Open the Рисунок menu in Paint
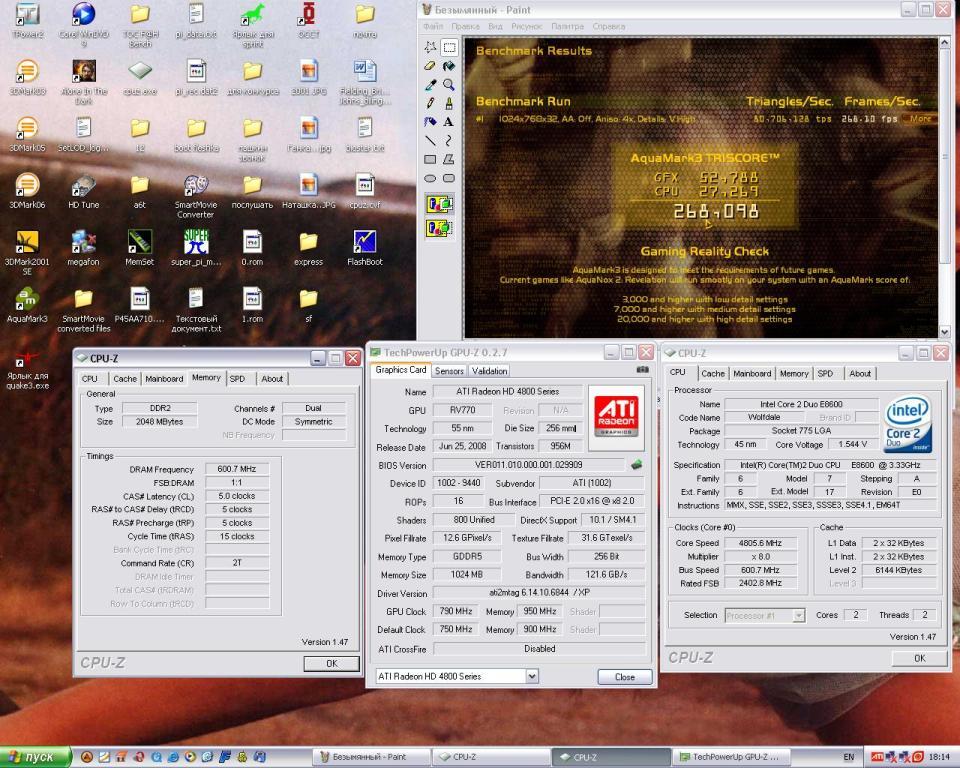The image size is (960, 768). click(x=527, y=26)
